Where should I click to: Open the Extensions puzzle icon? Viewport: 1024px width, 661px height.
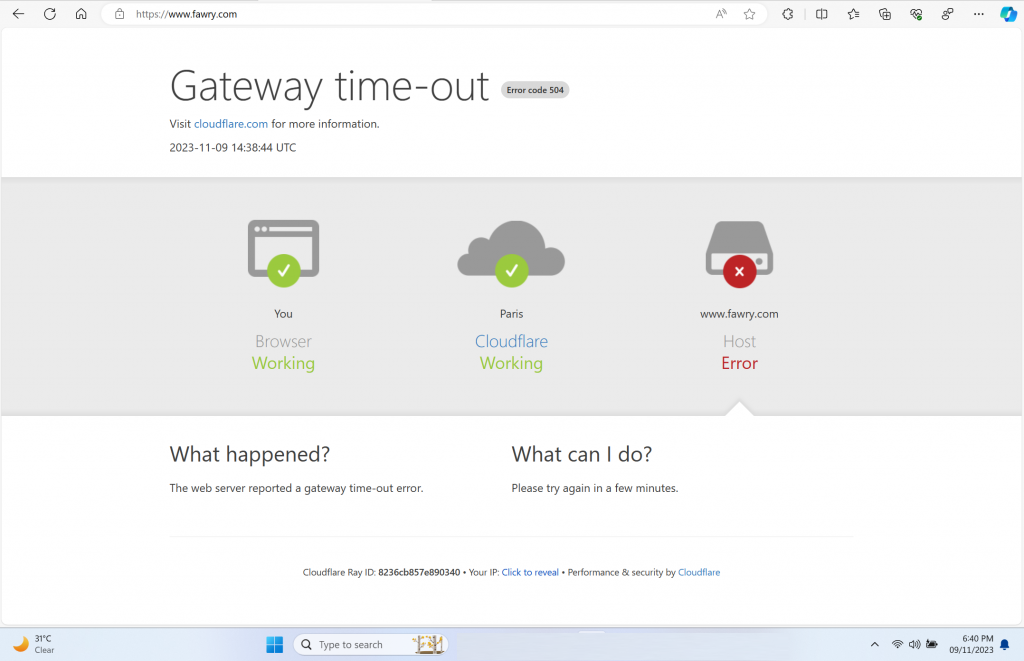788,14
